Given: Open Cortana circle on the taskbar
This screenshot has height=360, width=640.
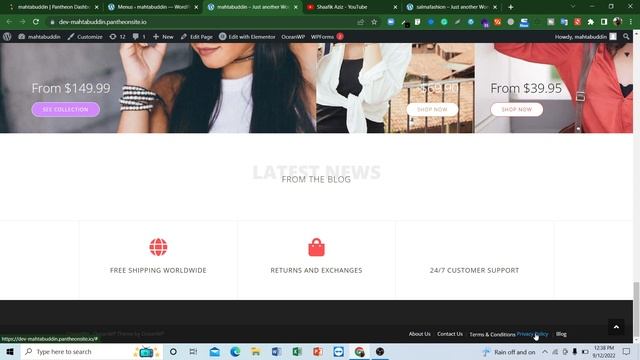Looking at the screenshot, I should pyautogui.click(x=173, y=351).
